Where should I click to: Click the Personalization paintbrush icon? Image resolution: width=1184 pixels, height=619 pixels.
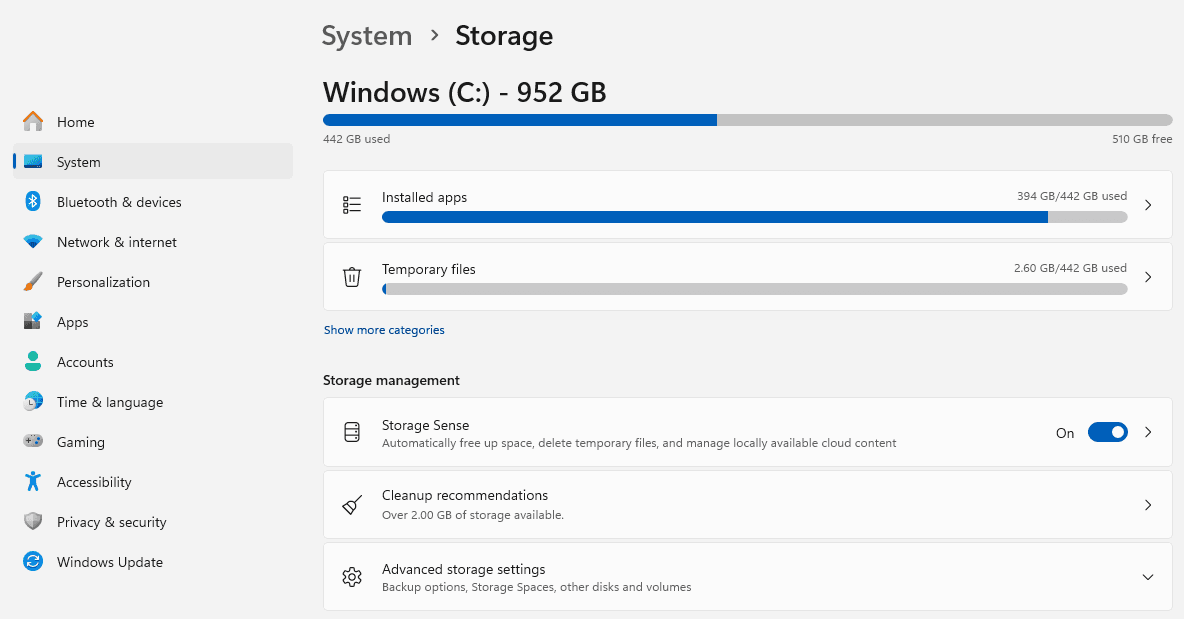pyautogui.click(x=33, y=282)
